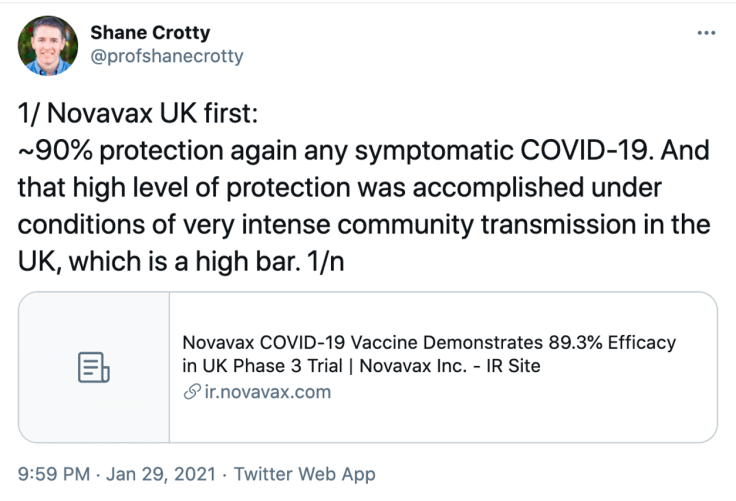Follow the ir.novavax.com domain link
The width and height of the screenshot is (736, 501).
(x=265, y=392)
